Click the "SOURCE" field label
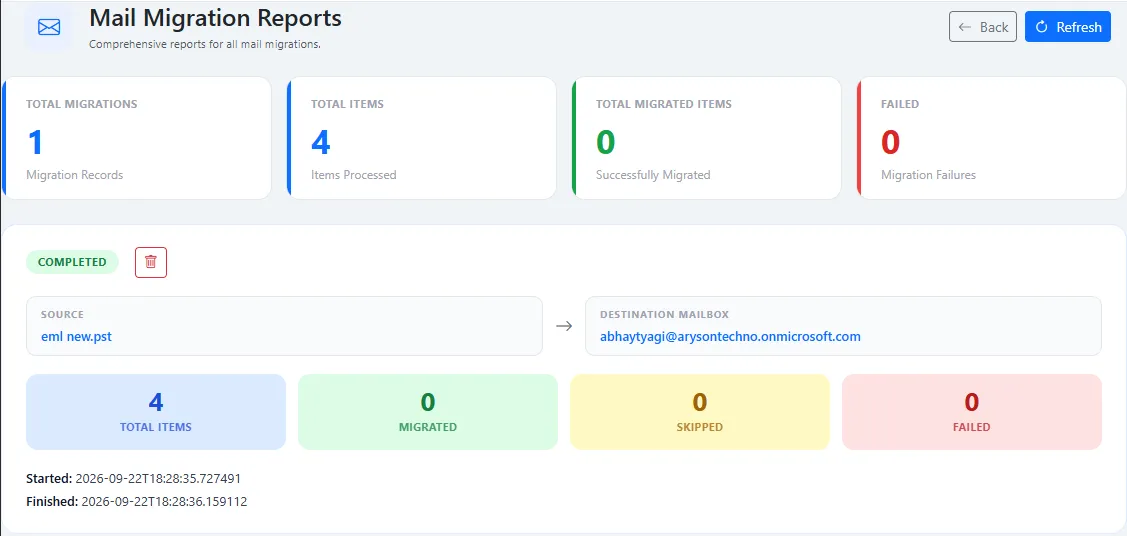The height and width of the screenshot is (536, 1127). click(63, 315)
